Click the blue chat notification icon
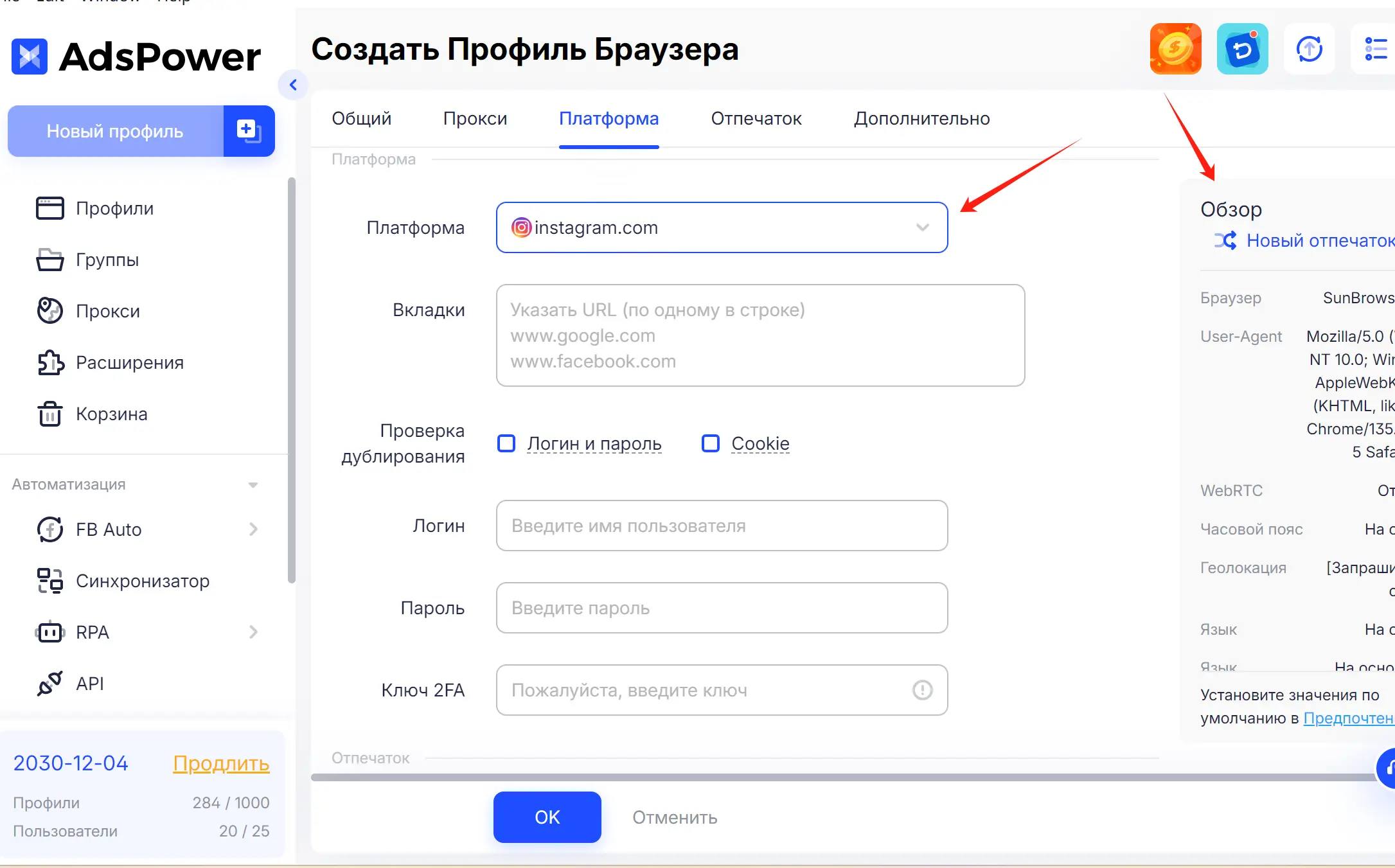Image resolution: width=1395 pixels, height=868 pixels. coord(1243,49)
